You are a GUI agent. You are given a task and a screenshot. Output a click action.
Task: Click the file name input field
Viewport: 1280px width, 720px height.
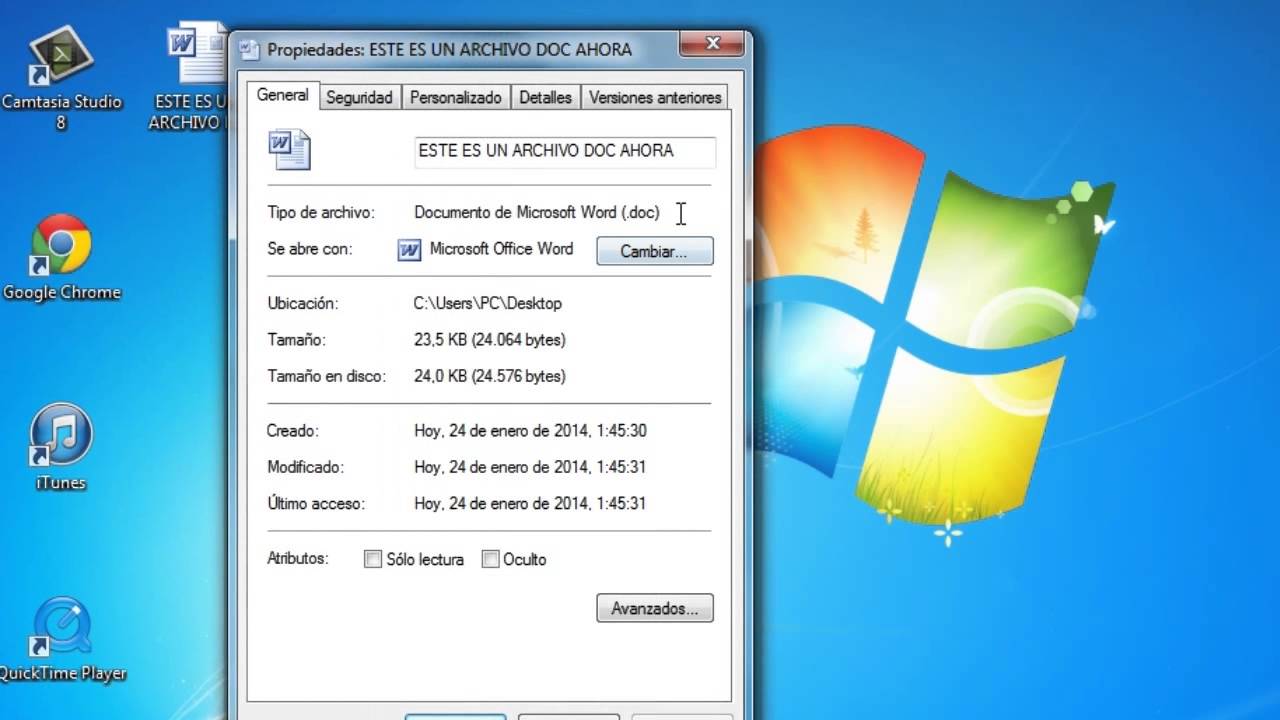(x=565, y=151)
